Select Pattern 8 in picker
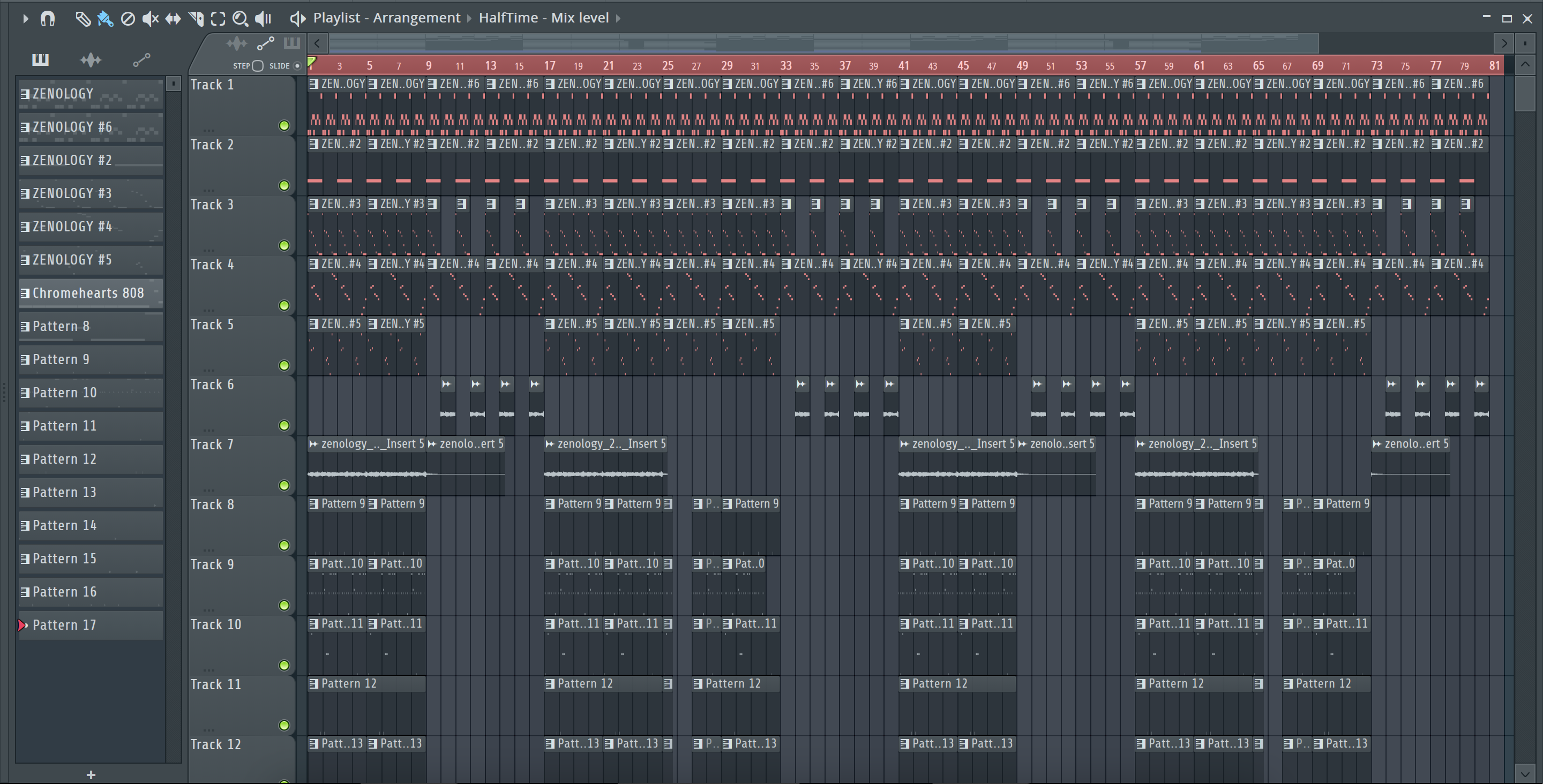The image size is (1543, 784). tap(91, 327)
